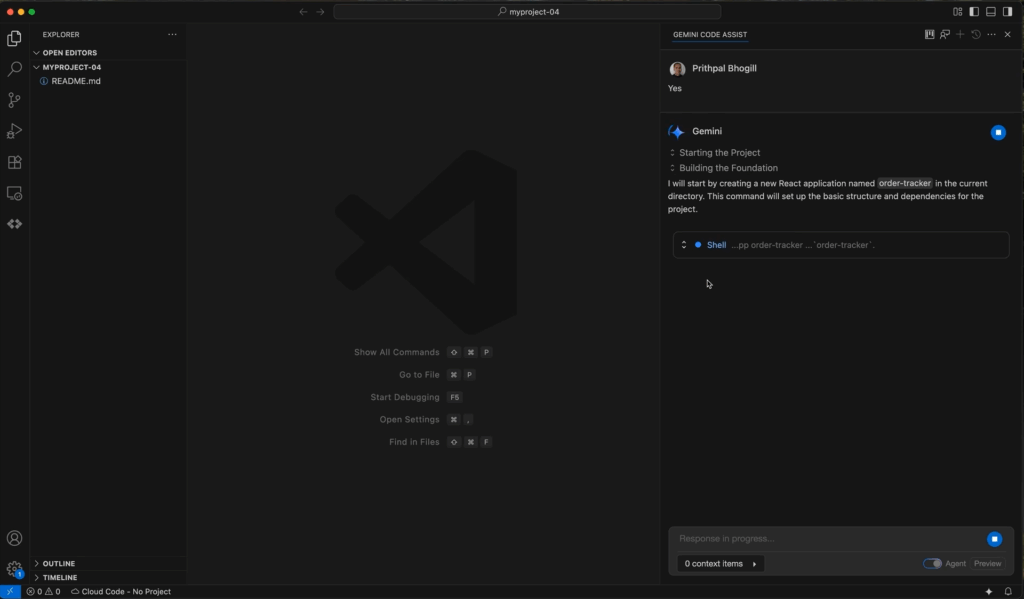Open the Remote Explorer view
The image size is (1024, 599).
14,193
